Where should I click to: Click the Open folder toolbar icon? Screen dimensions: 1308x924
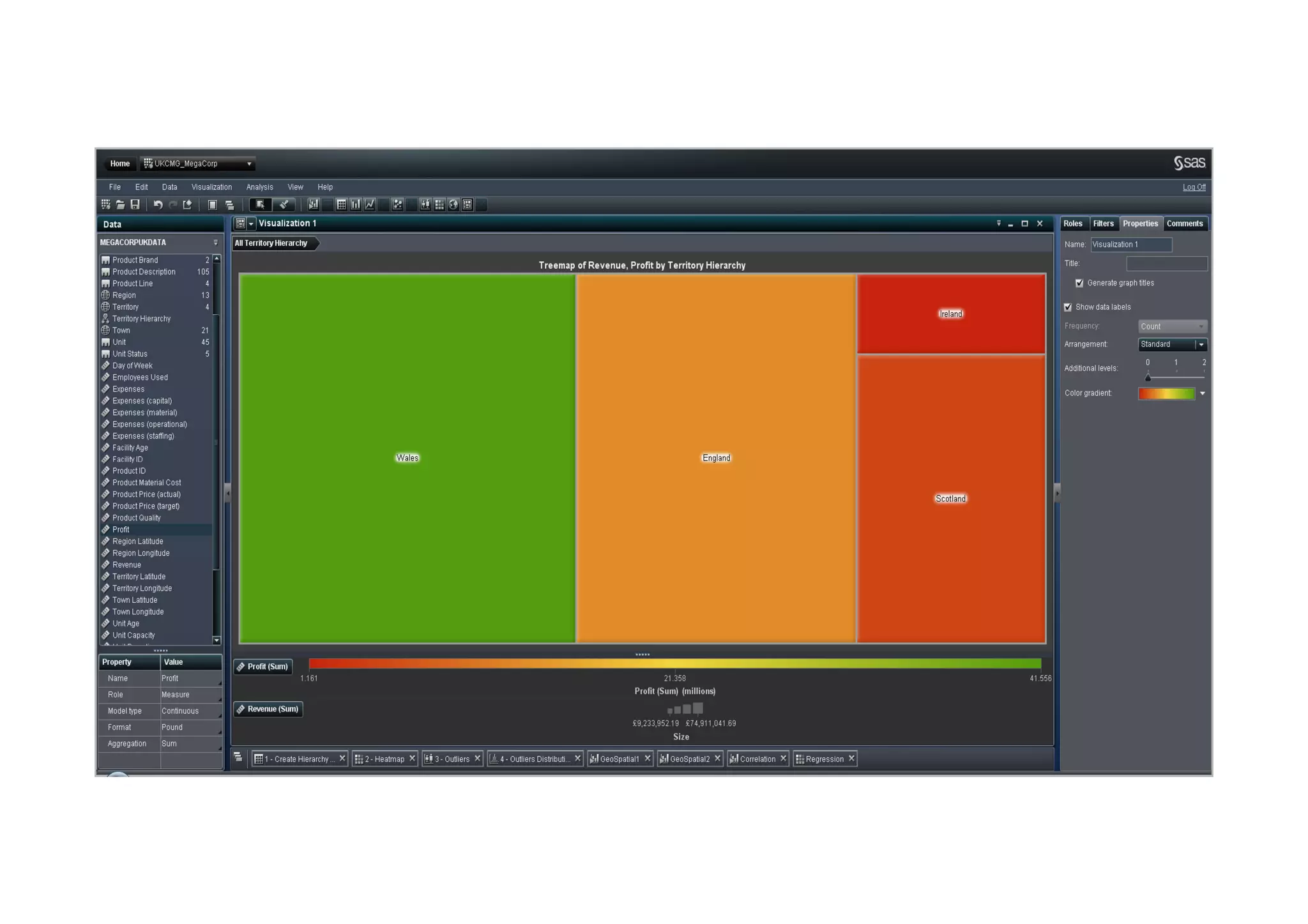pos(120,205)
